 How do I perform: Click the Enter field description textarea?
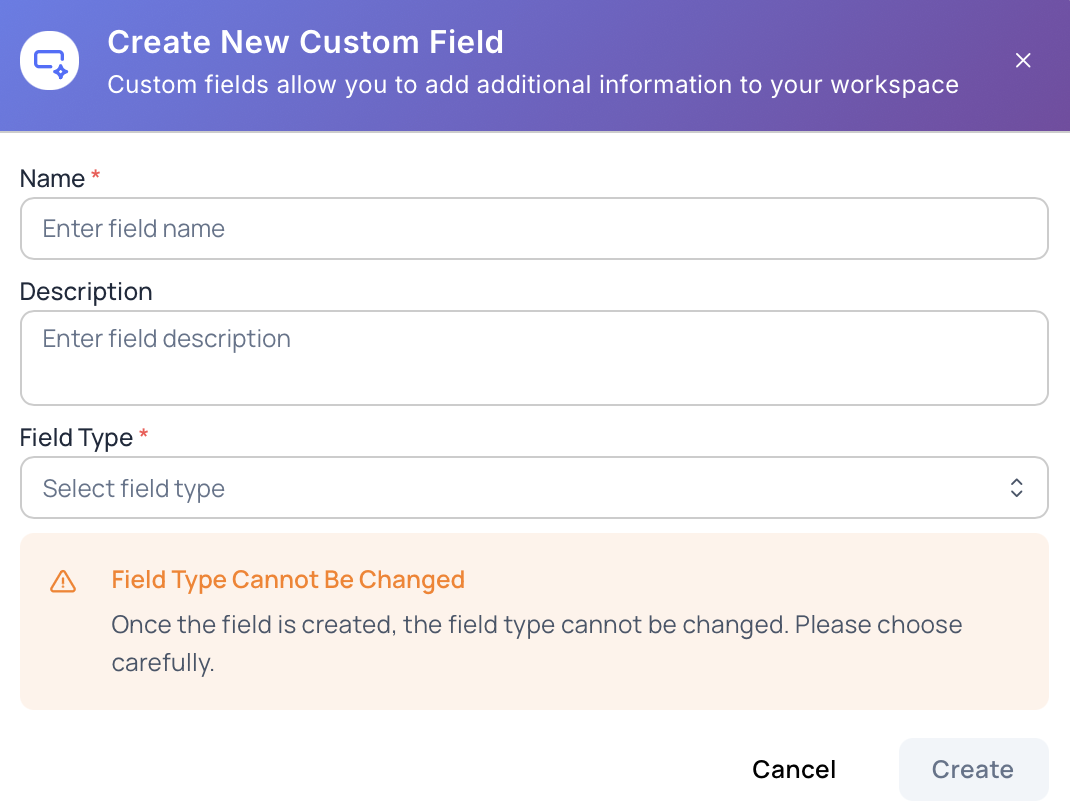pyautogui.click(x=534, y=358)
